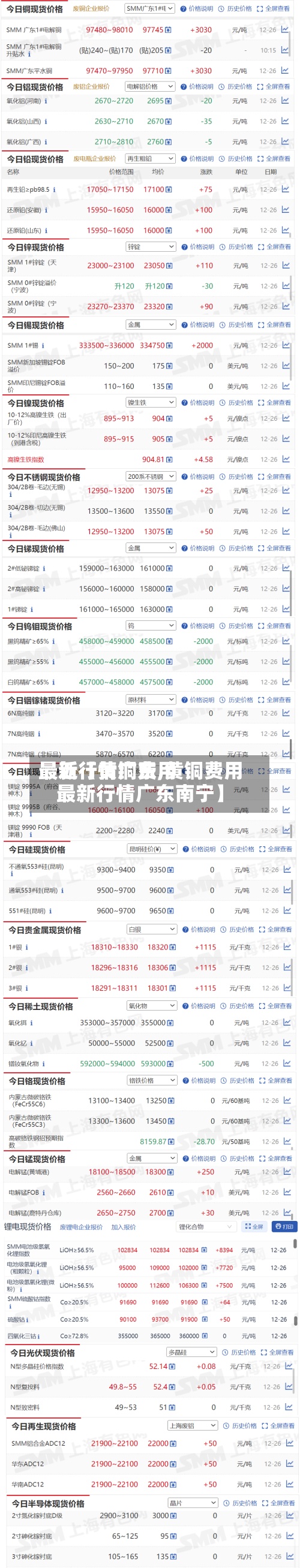300x1568 pixels.
Task: Click copy icon beside 23050 zinc price
Action: click(170, 266)
